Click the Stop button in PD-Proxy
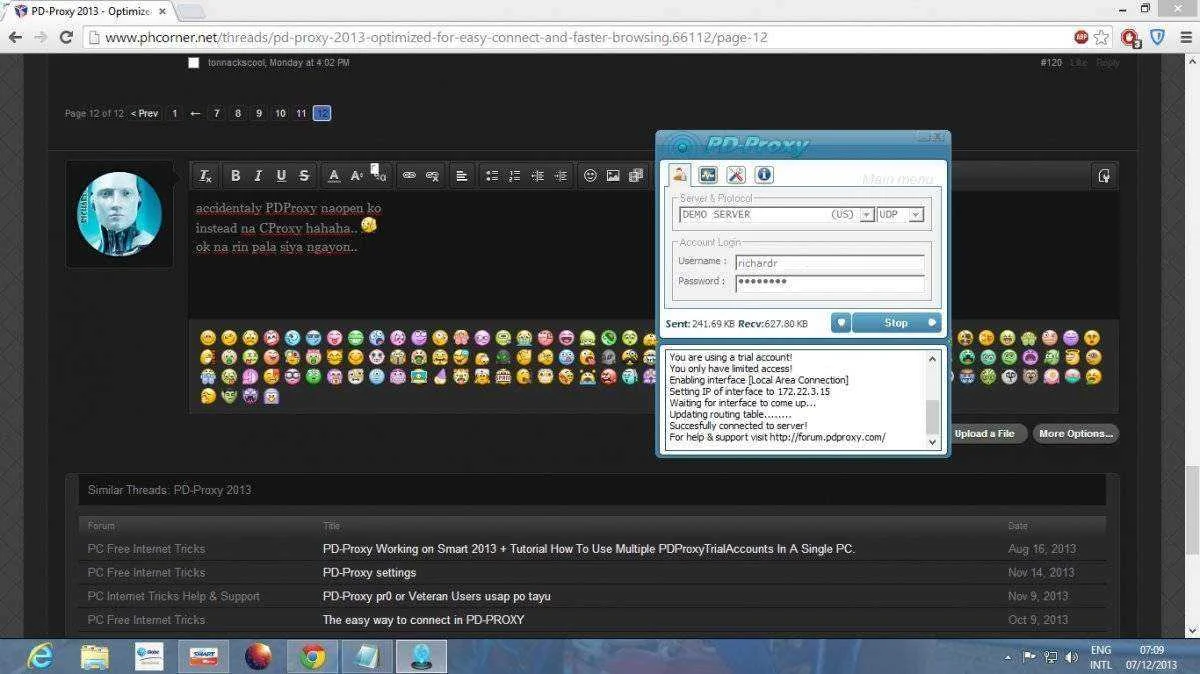 (x=896, y=322)
